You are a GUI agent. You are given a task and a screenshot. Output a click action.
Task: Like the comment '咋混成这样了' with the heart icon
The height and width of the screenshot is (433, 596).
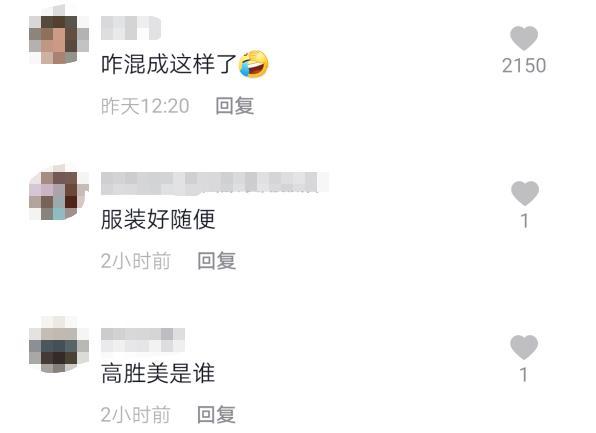524,38
